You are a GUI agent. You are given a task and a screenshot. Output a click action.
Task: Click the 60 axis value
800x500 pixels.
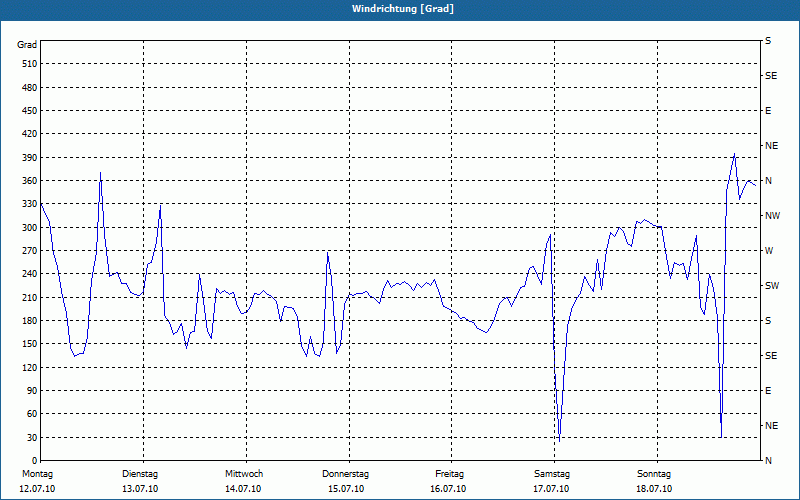pos(32,414)
